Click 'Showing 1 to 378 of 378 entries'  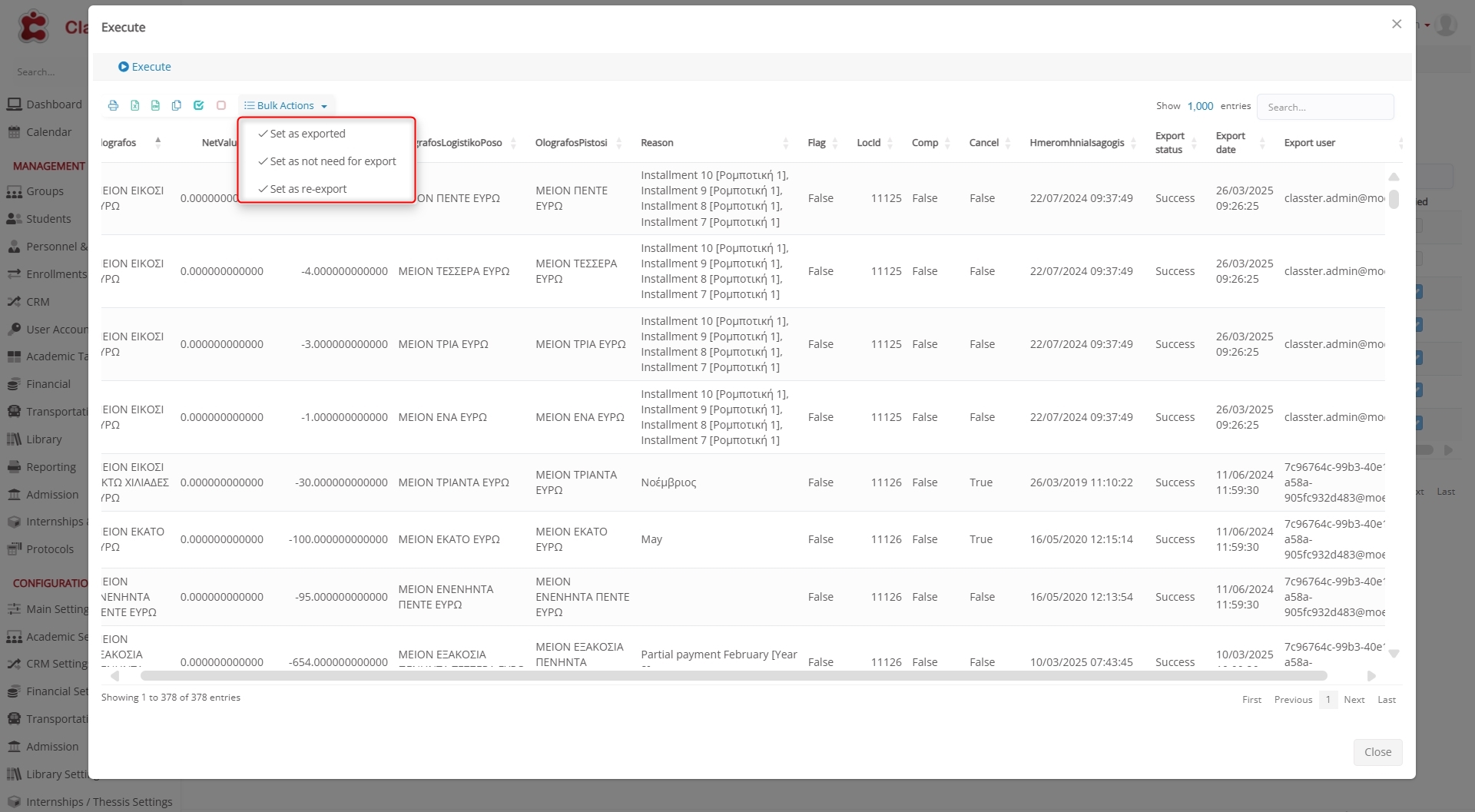click(x=171, y=698)
